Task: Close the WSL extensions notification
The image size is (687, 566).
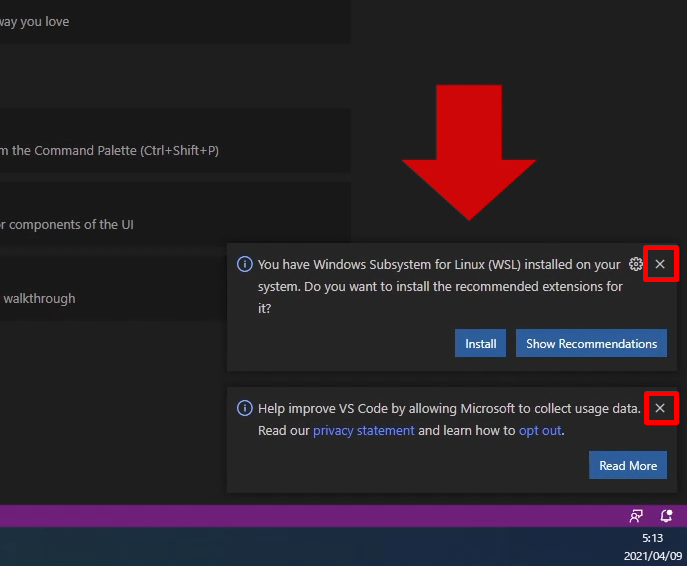Action: [x=660, y=264]
